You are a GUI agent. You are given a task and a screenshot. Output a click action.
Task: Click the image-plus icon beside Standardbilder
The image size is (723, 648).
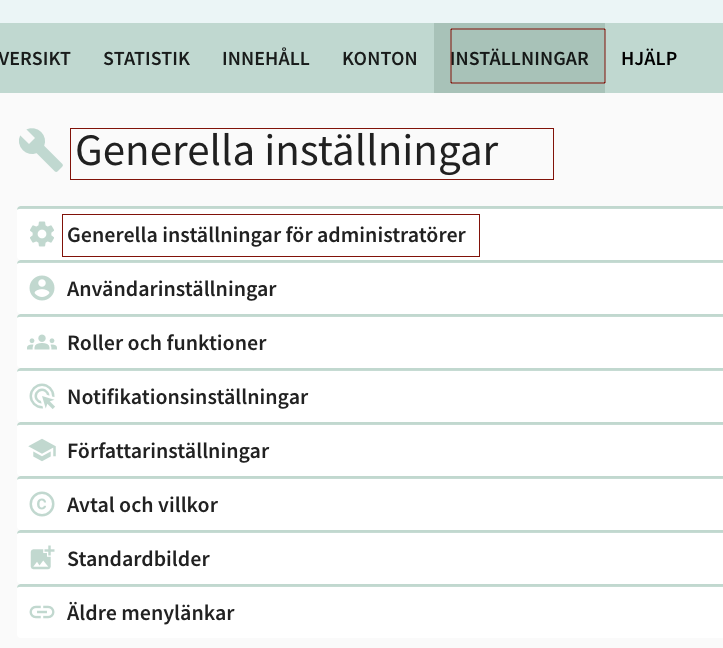pos(41,559)
